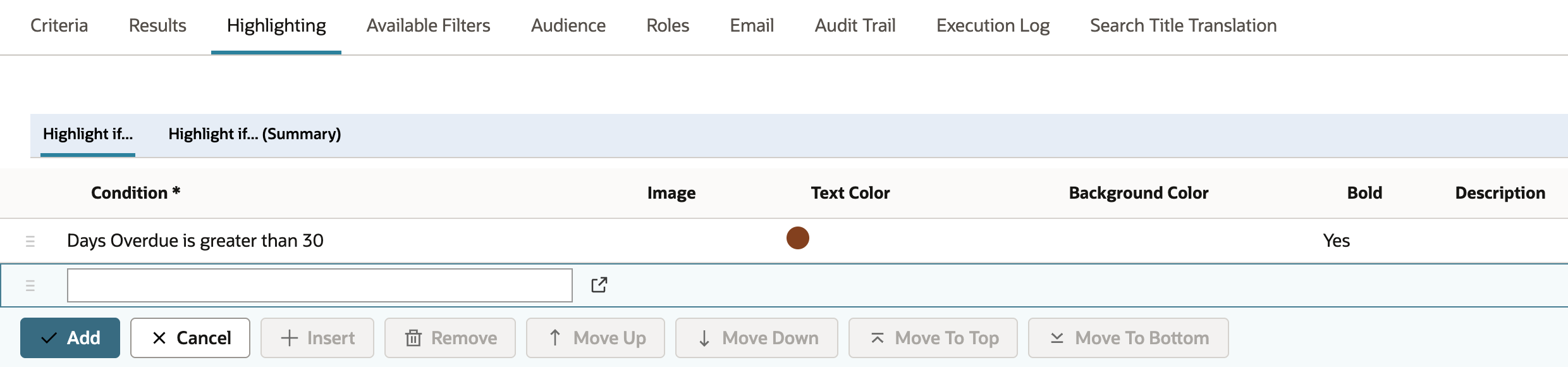Click the Condition column header
1568x367 pixels.
(135, 193)
